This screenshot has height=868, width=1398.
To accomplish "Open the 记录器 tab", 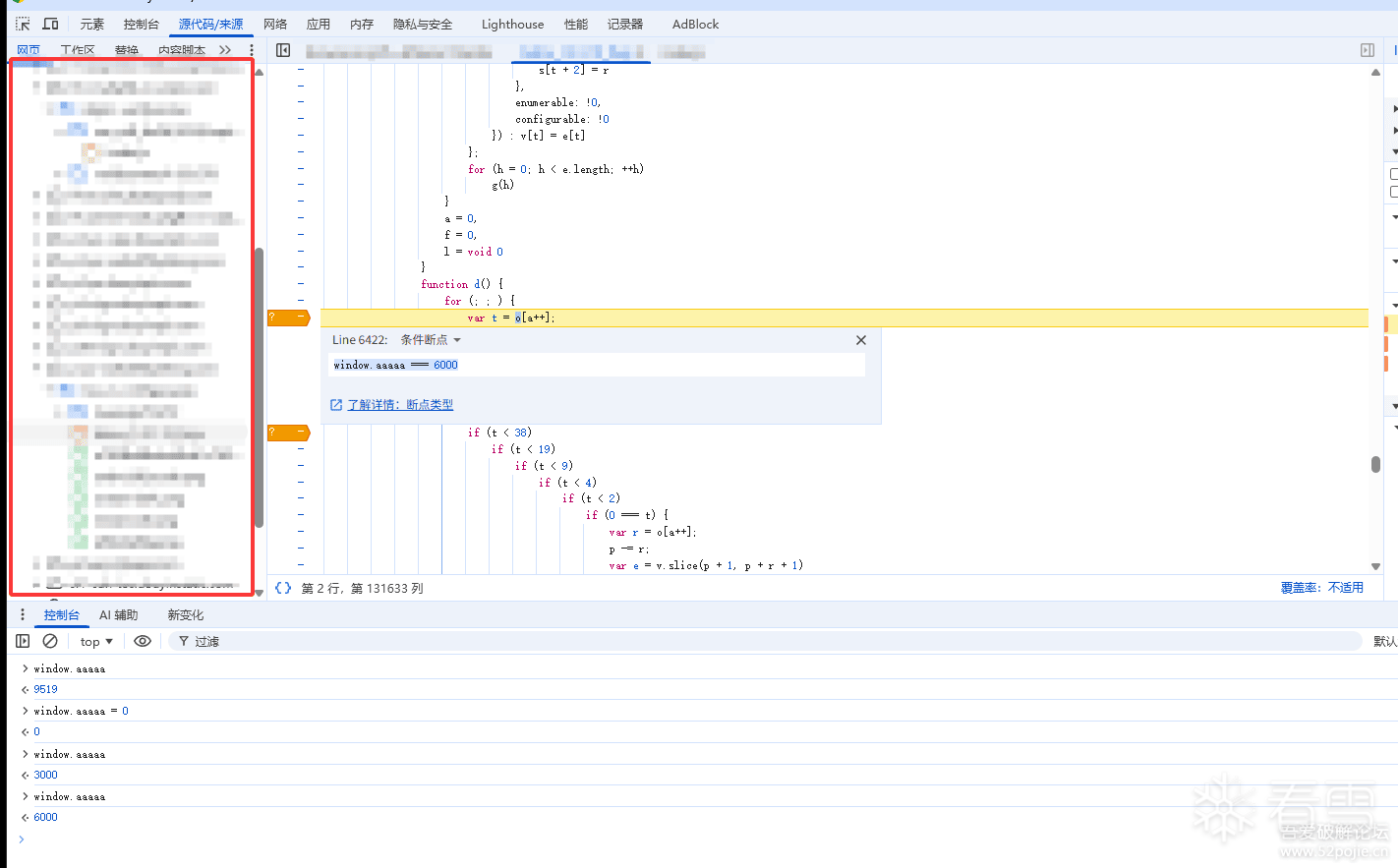I will click(x=625, y=25).
